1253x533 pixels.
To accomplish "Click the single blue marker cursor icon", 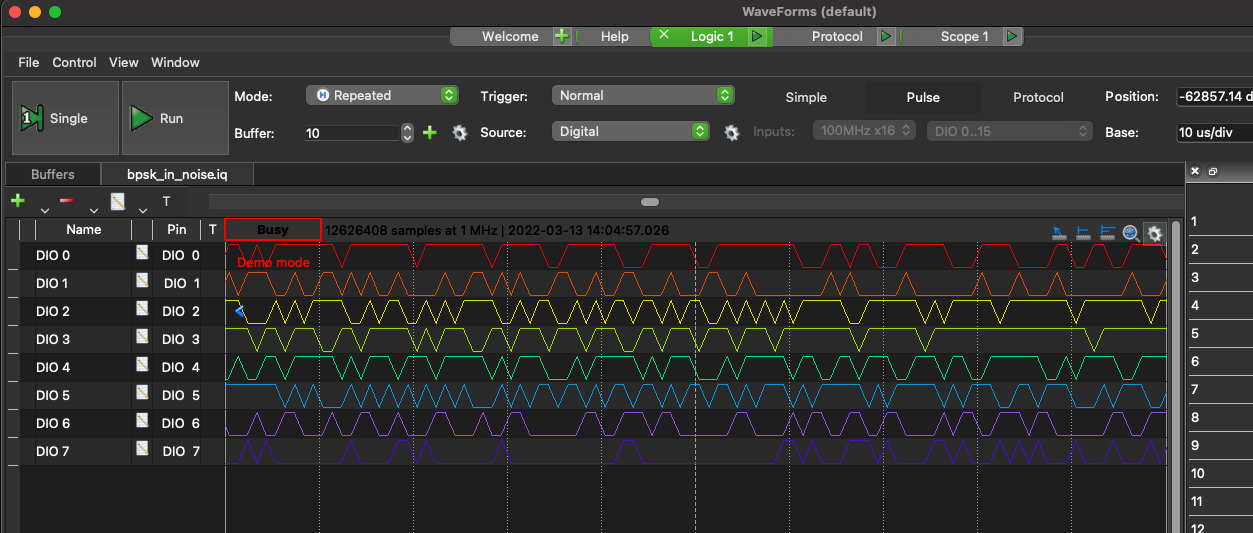I will coord(1084,233).
